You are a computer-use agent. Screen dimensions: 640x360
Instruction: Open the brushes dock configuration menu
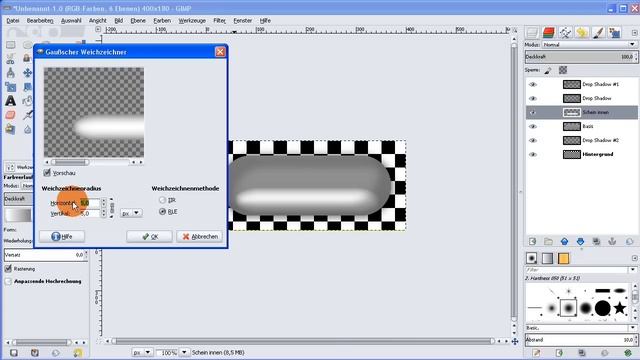pyautogui.click(x=634, y=258)
